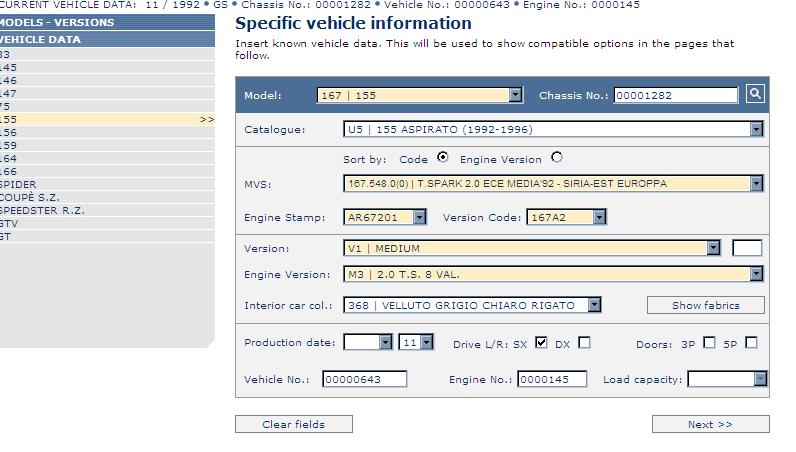Image resolution: width=796 pixels, height=452 pixels.
Task: Open the Version Code 167A2 dropdown
Action: click(x=598, y=217)
